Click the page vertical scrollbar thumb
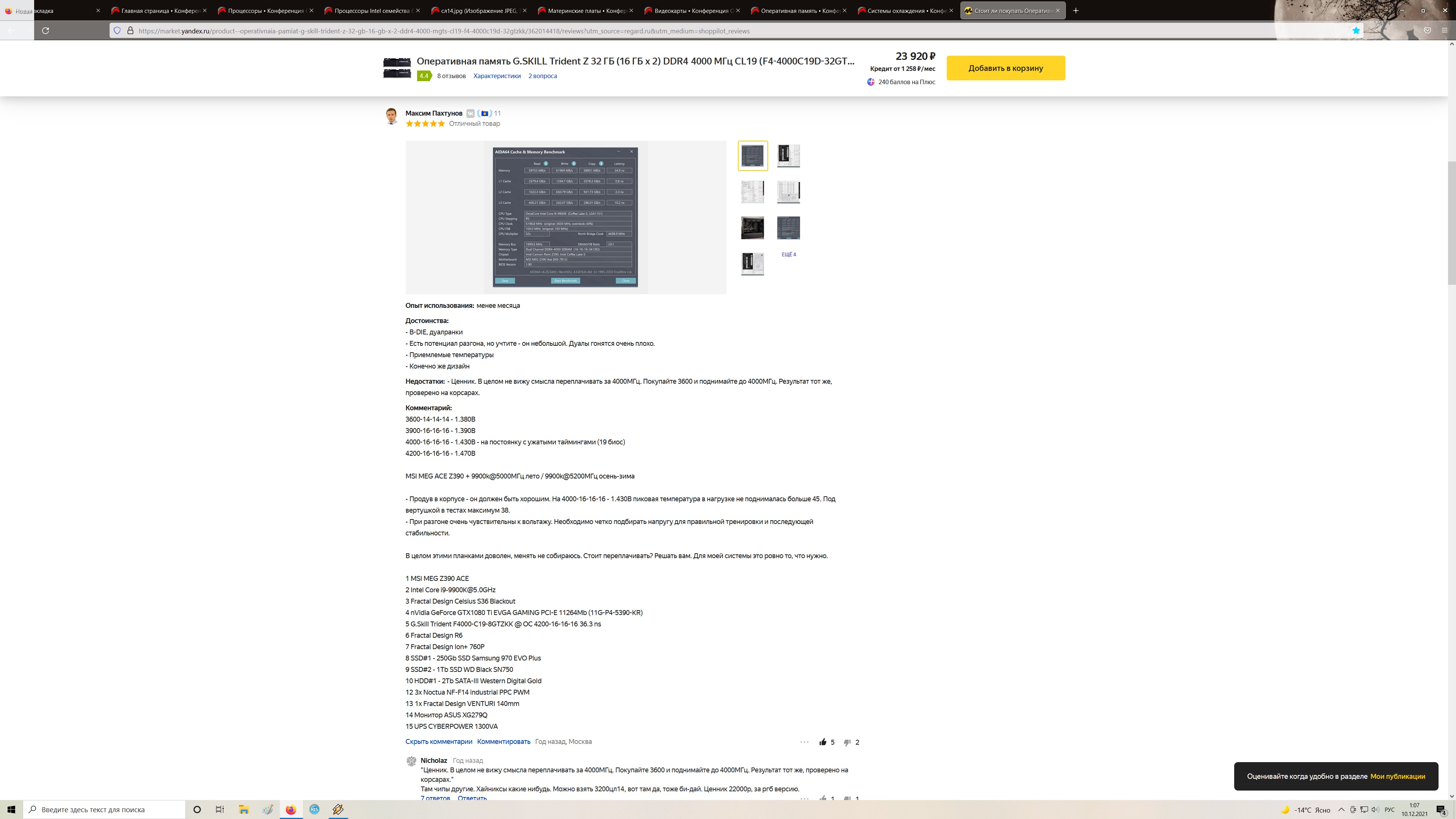This screenshot has width=1456, height=819. coord(1451,223)
